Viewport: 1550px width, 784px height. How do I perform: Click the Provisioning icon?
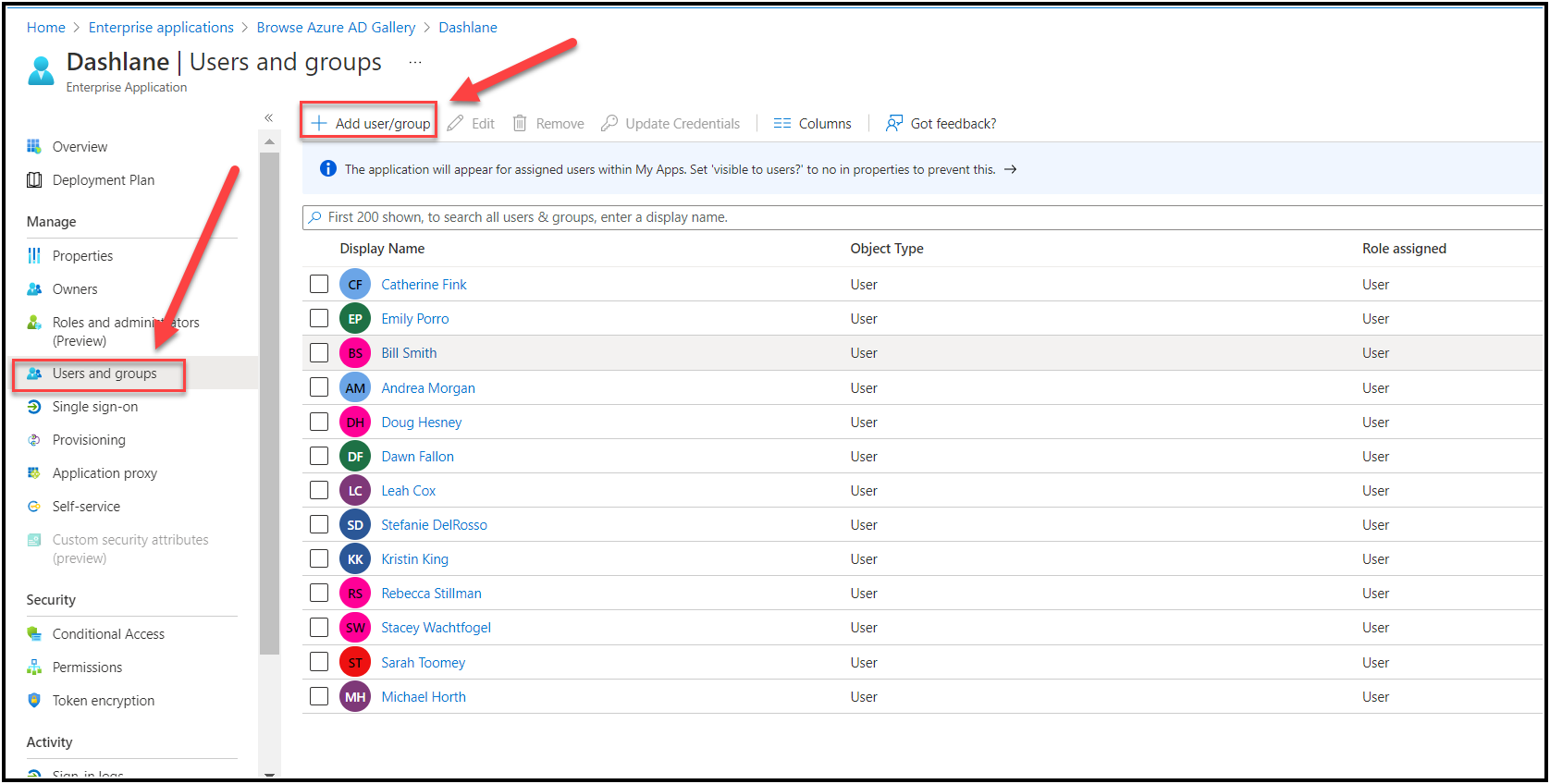pyautogui.click(x=34, y=439)
